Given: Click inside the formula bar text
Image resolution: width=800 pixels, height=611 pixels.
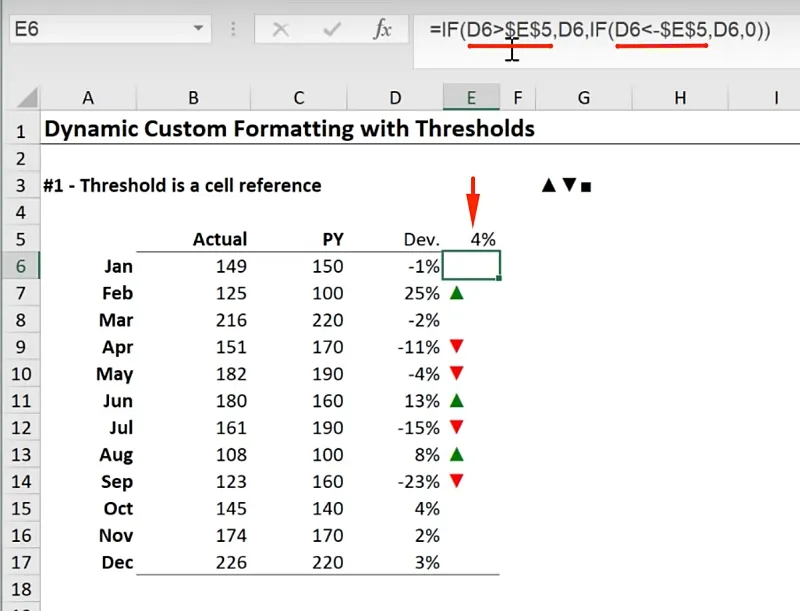Looking at the screenshot, I should coord(600,30).
